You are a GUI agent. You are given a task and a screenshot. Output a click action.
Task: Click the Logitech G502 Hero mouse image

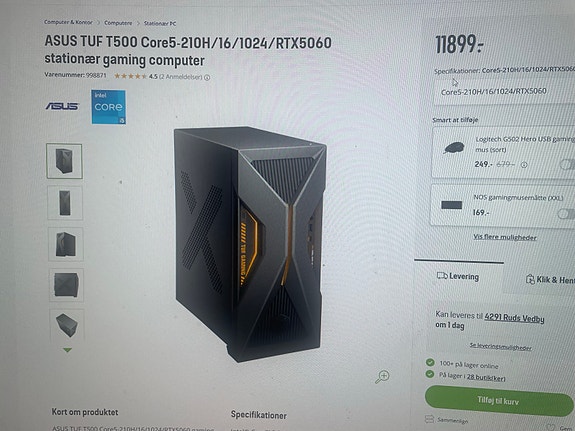pos(454,148)
